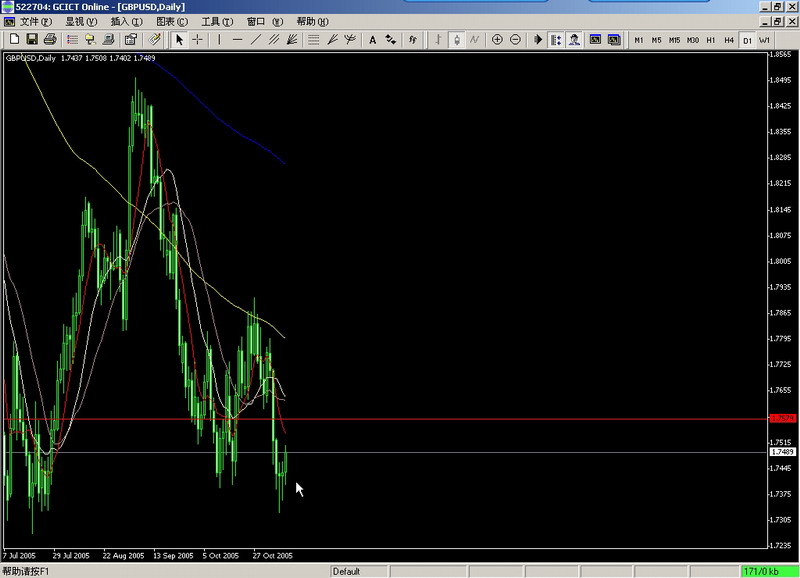Add a text label with the A tool
This screenshot has height=578, width=800.
pos(371,40)
